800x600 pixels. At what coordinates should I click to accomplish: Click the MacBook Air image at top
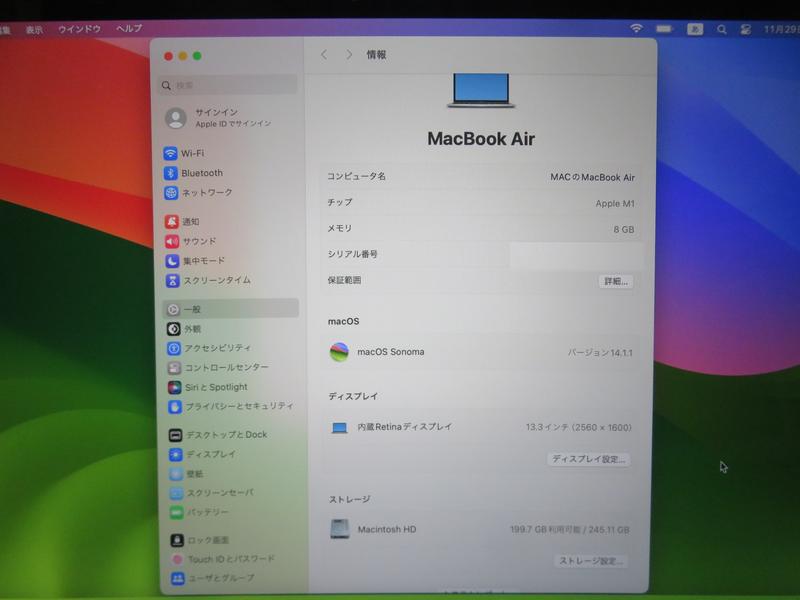(x=481, y=90)
